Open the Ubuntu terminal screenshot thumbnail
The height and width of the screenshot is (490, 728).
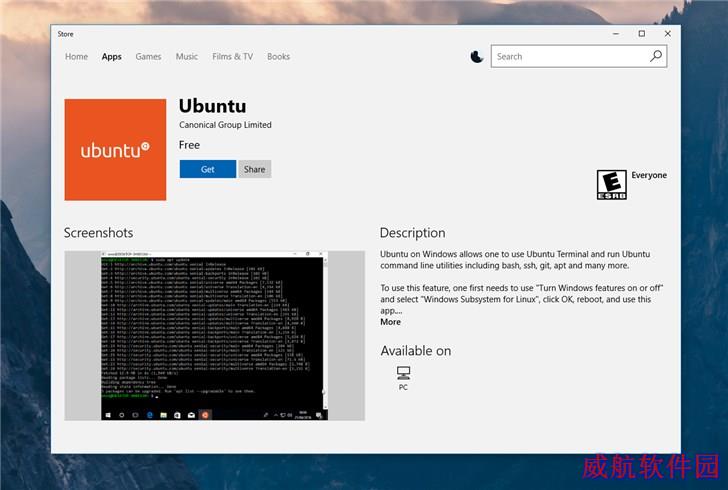214,335
